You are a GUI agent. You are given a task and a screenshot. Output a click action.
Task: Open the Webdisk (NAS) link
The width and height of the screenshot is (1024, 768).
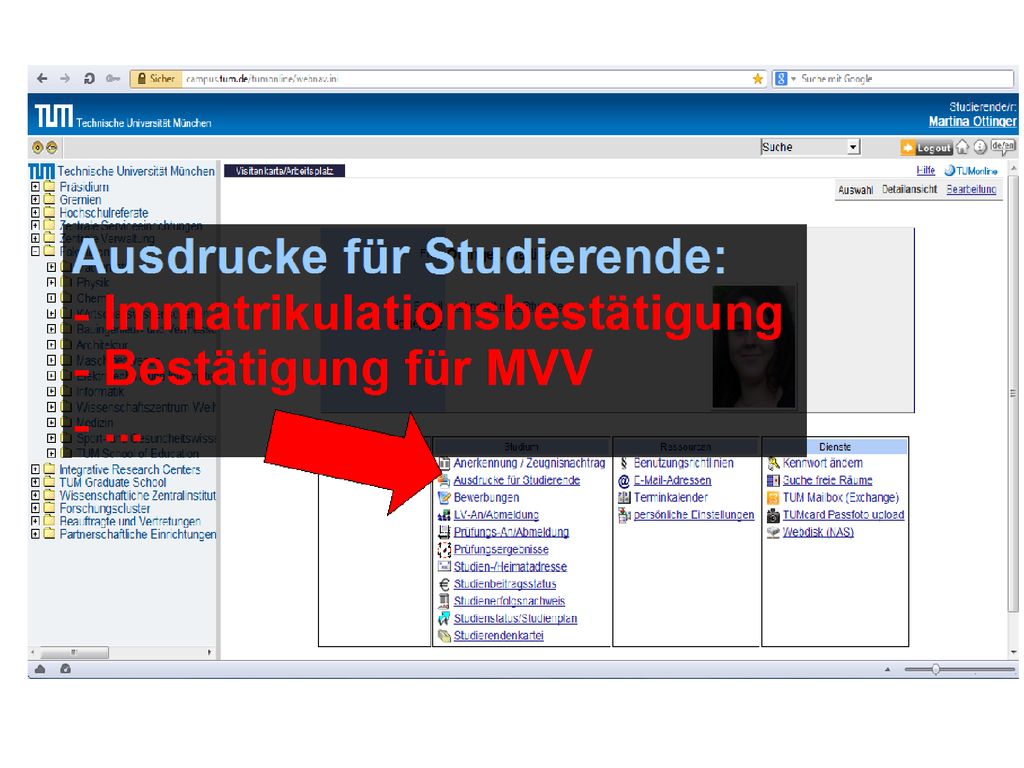(x=818, y=532)
